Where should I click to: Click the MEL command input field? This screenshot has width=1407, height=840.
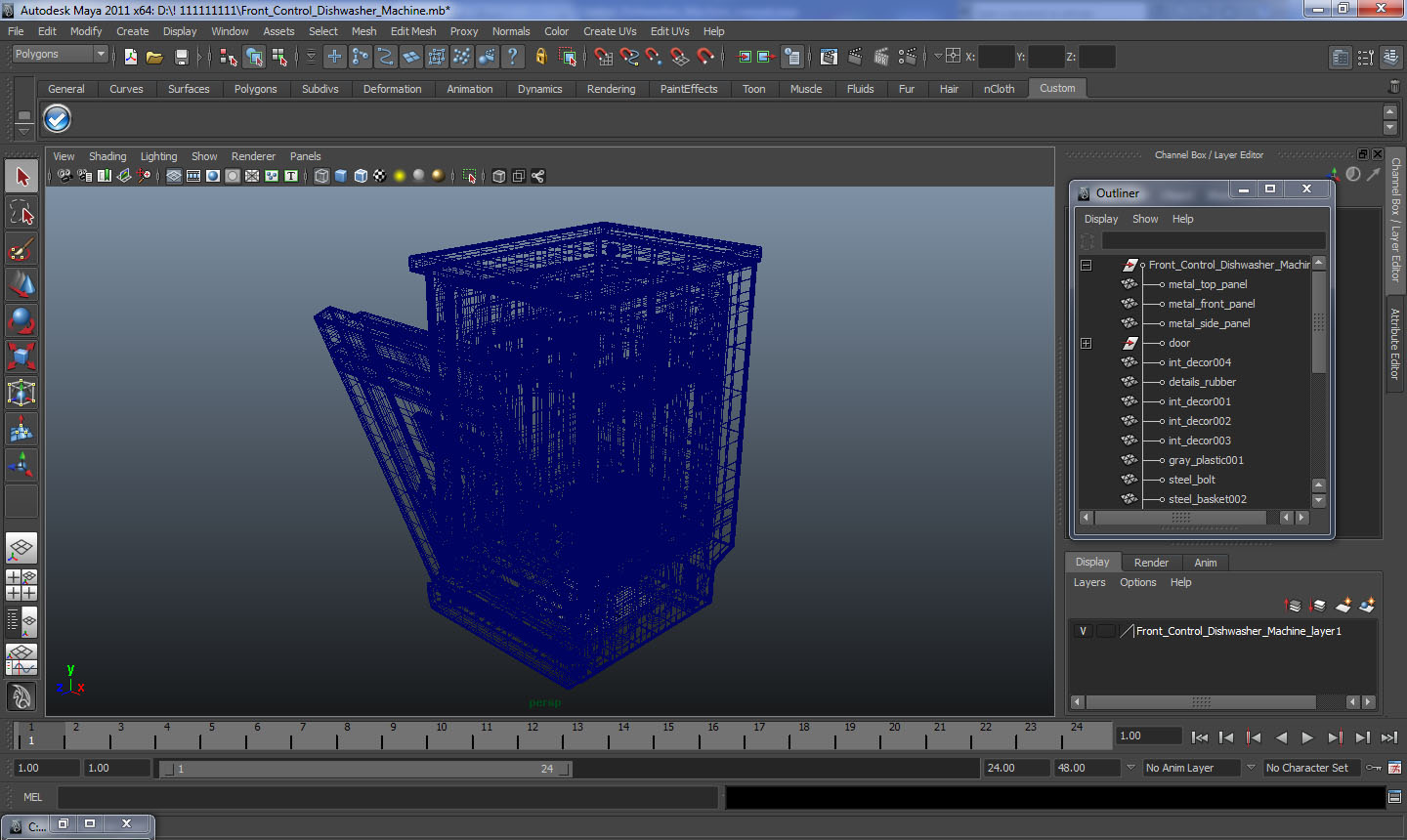[x=388, y=797]
